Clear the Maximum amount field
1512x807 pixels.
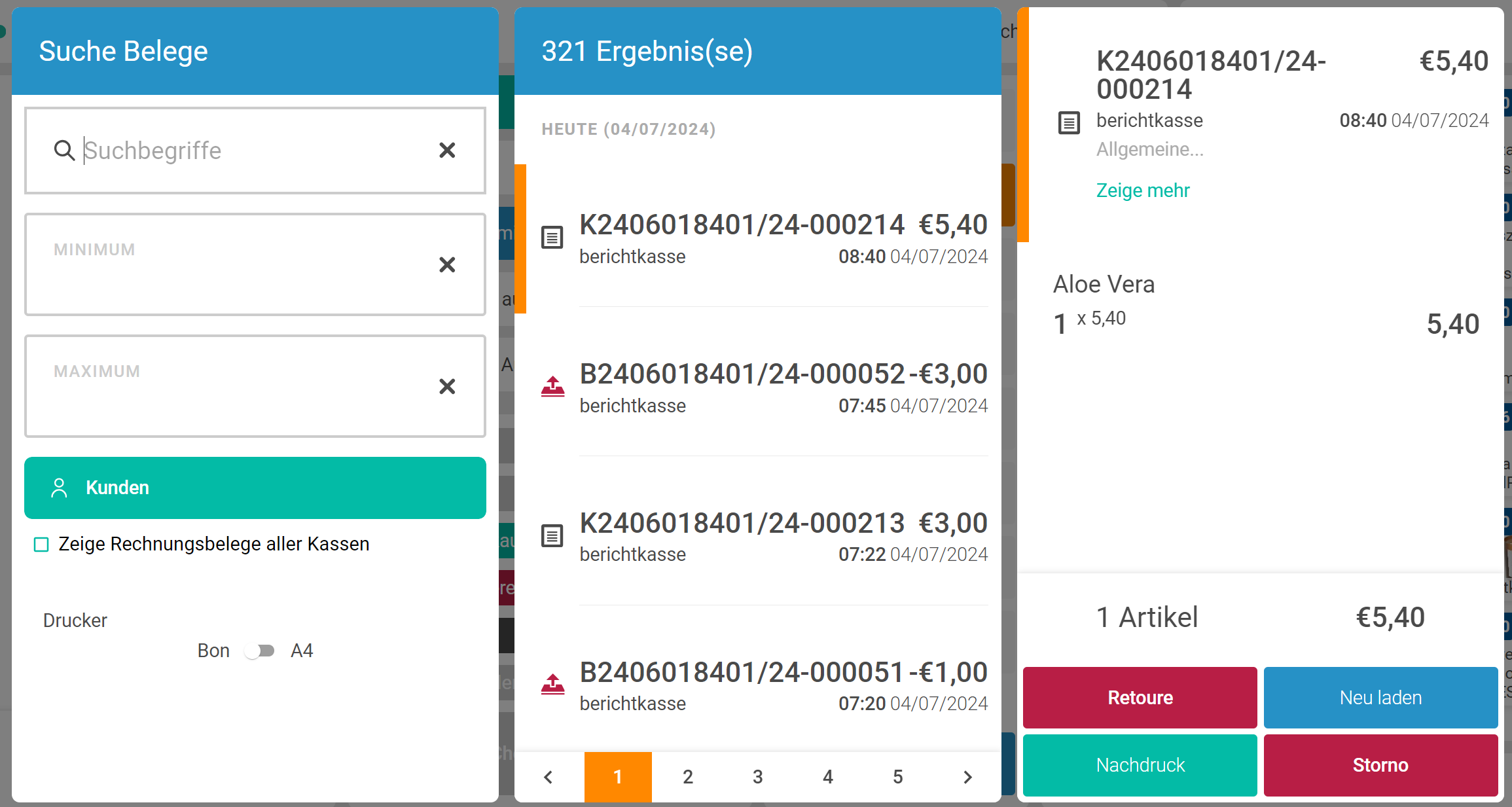[447, 386]
